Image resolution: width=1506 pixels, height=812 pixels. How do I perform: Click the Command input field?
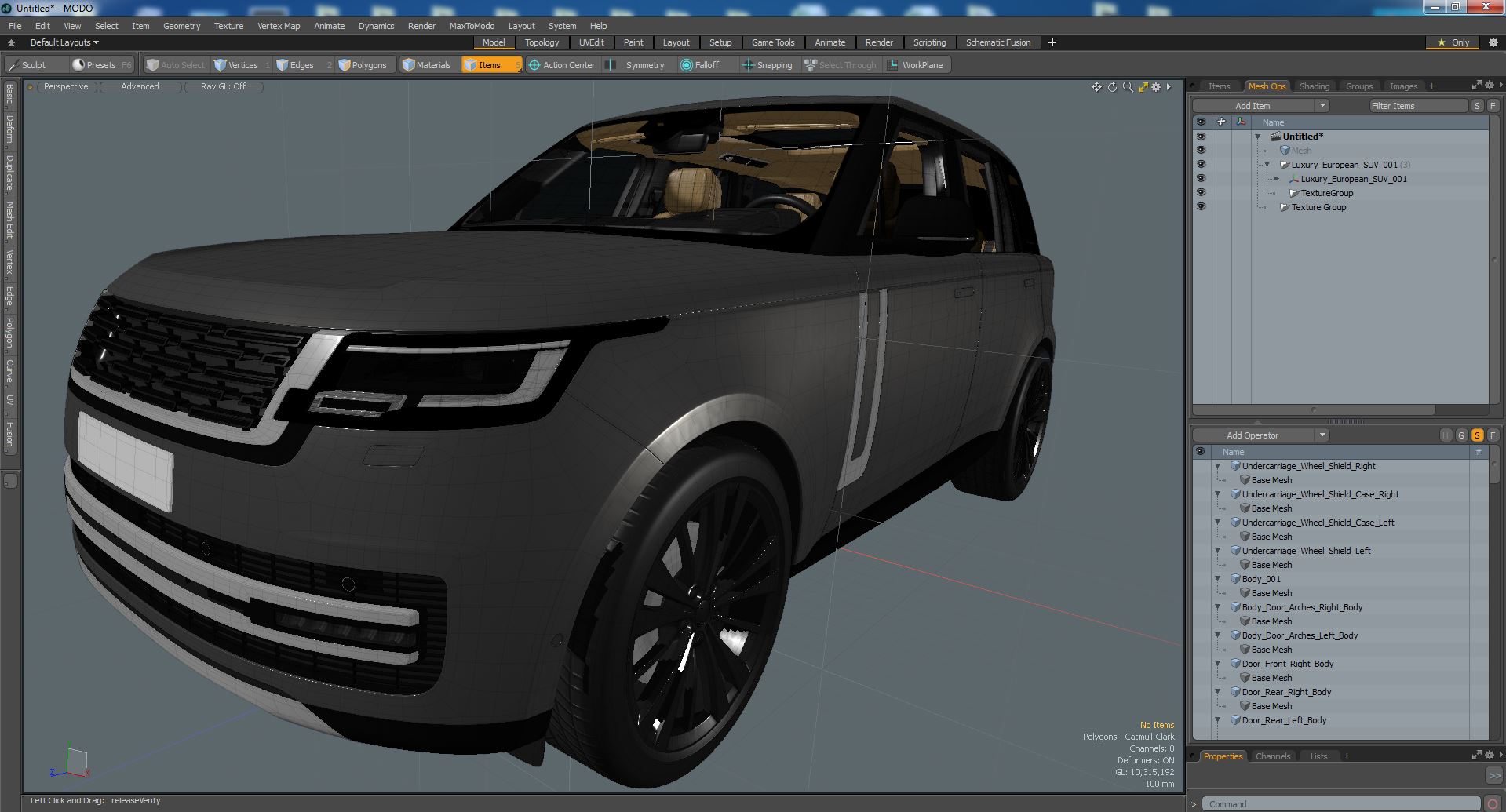click(1341, 804)
